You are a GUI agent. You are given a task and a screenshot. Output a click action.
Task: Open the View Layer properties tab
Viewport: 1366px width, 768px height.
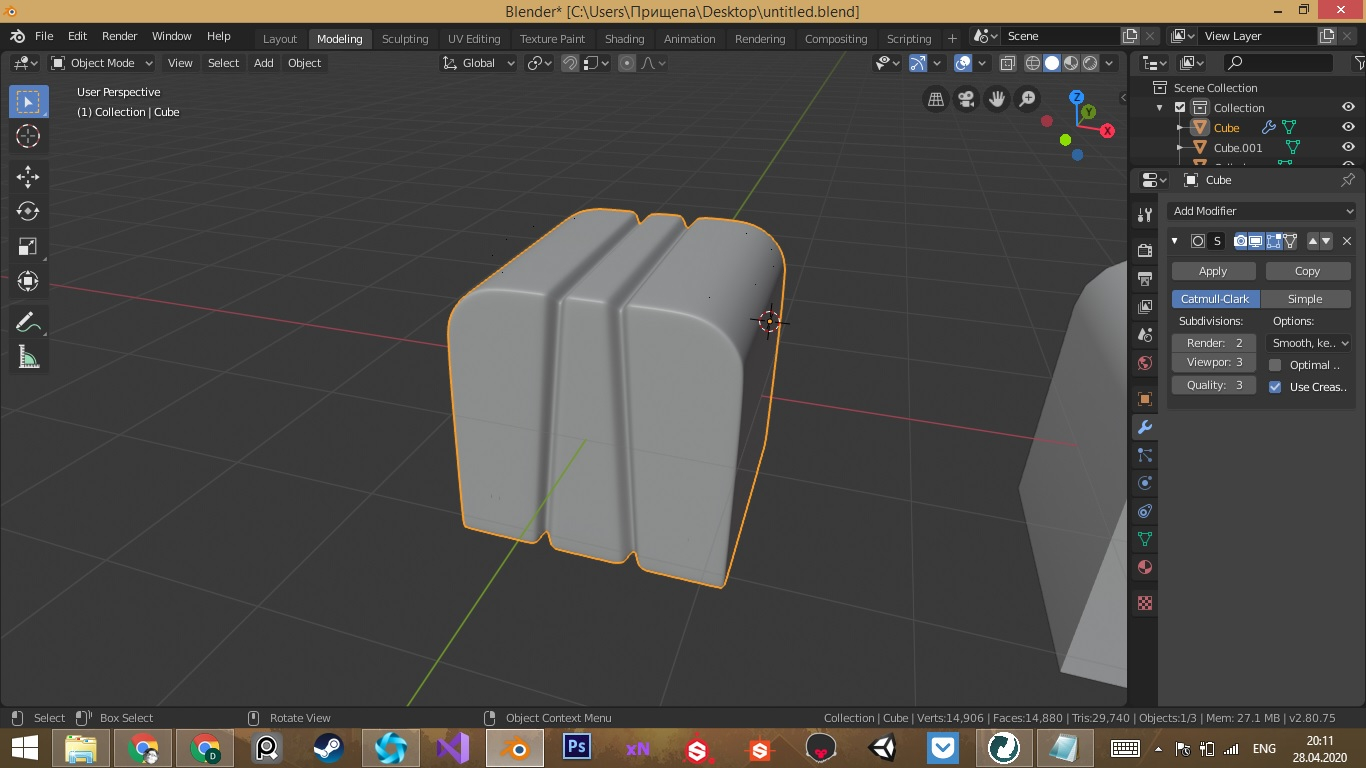click(1145, 307)
